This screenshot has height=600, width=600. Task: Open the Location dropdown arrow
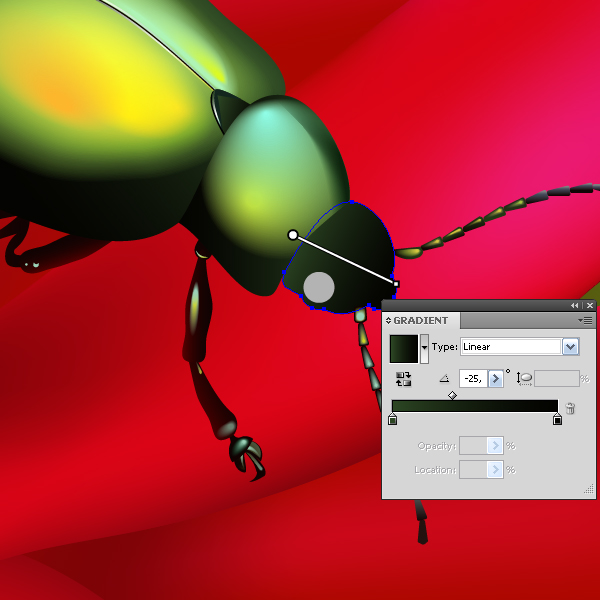click(495, 470)
